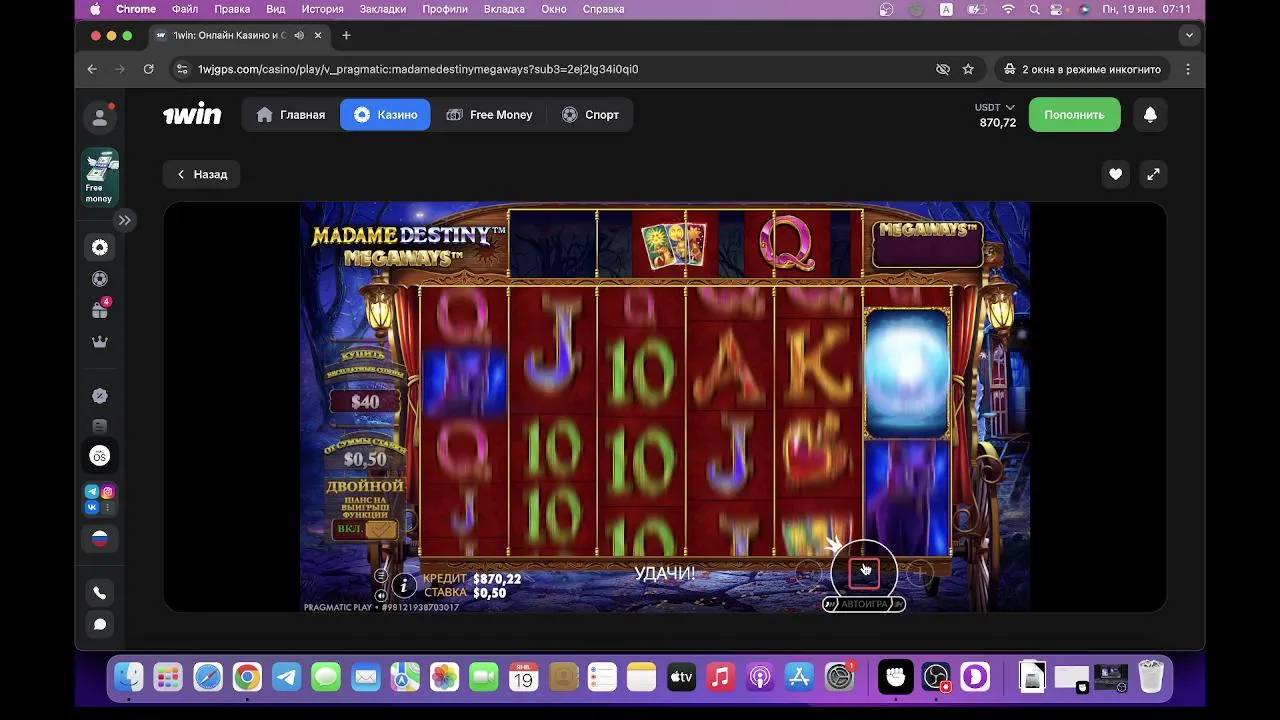Image resolution: width=1280 pixels, height=720 pixels.
Task: Open the casino chip icon in sidebar
Action: [100, 248]
